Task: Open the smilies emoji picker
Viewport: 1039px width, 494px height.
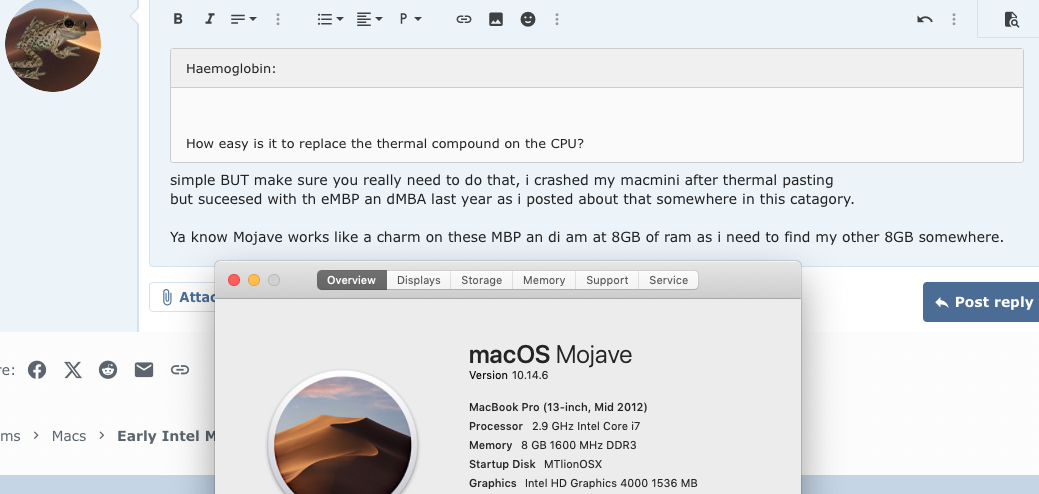Action: pos(527,19)
